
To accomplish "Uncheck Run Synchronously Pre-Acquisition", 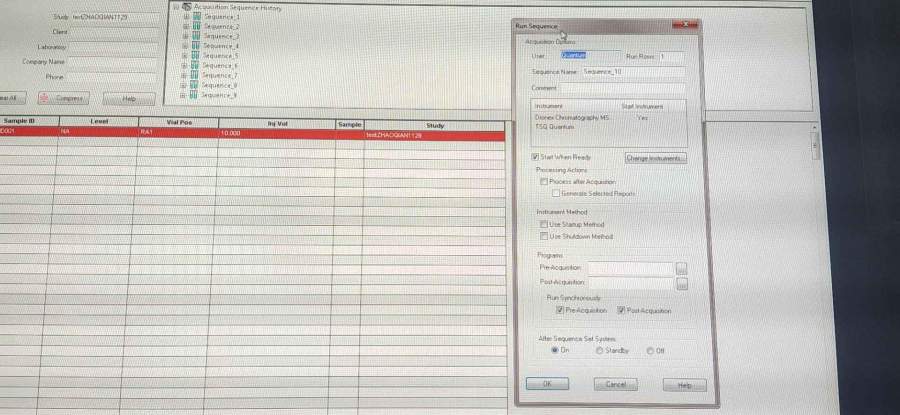I will click(x=560, y=310).
